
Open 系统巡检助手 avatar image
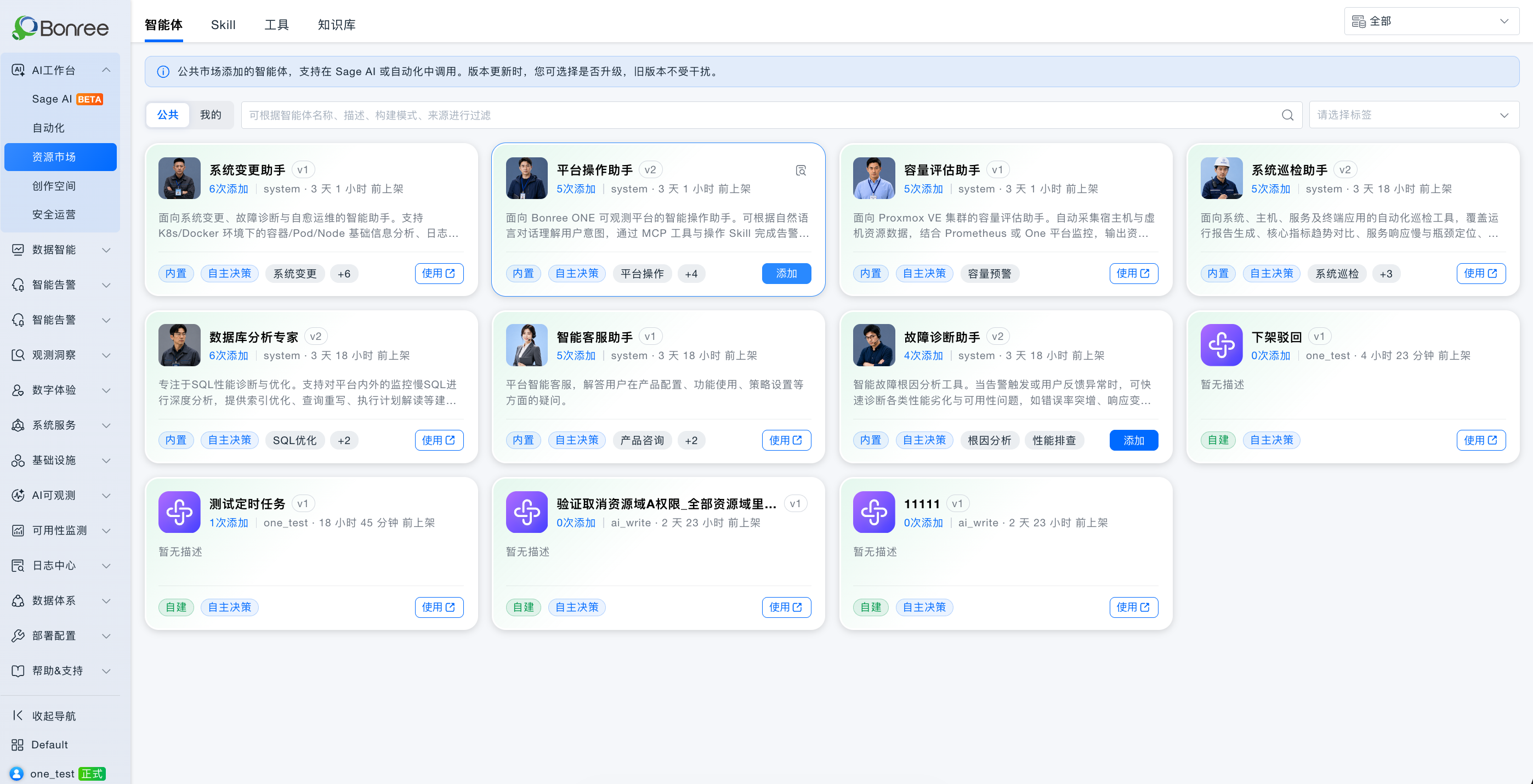pyautogui.click(x=1221, y=178)
